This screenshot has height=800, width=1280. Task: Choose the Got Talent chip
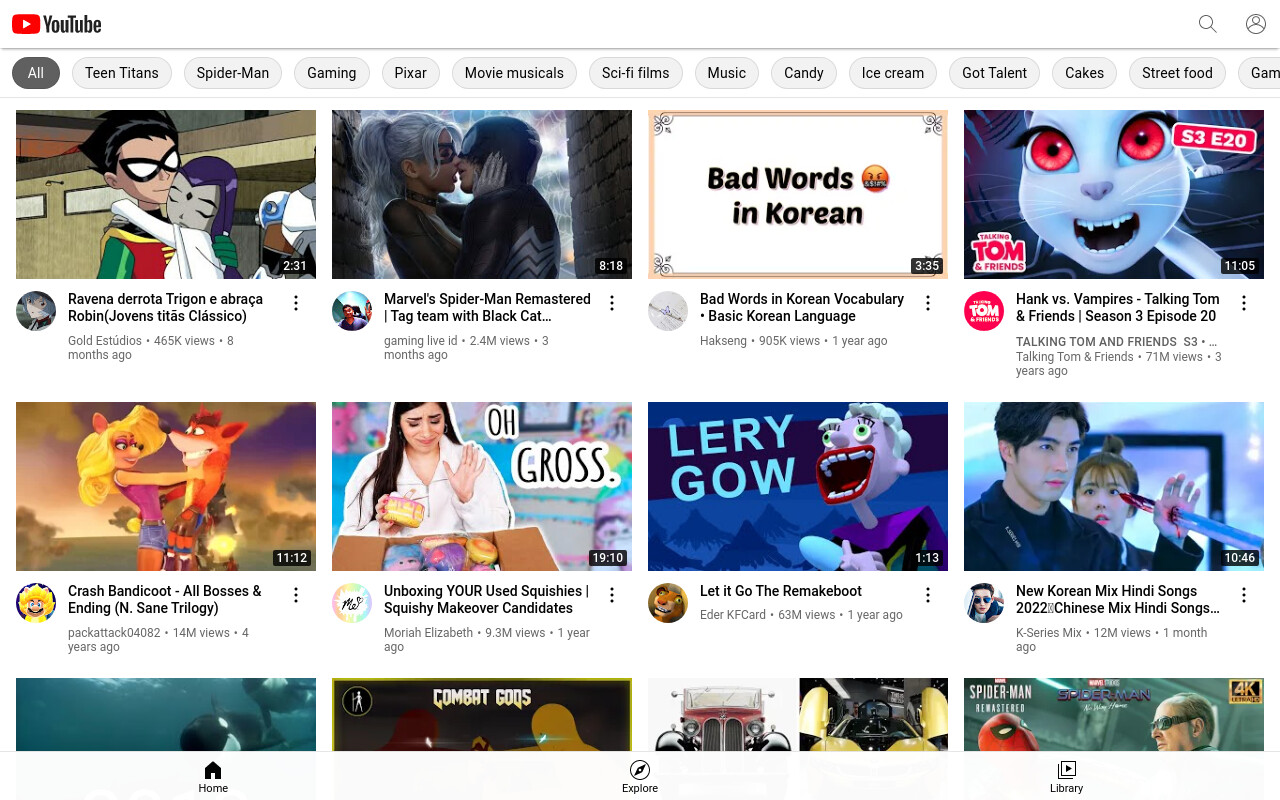(x=995, y=73)
